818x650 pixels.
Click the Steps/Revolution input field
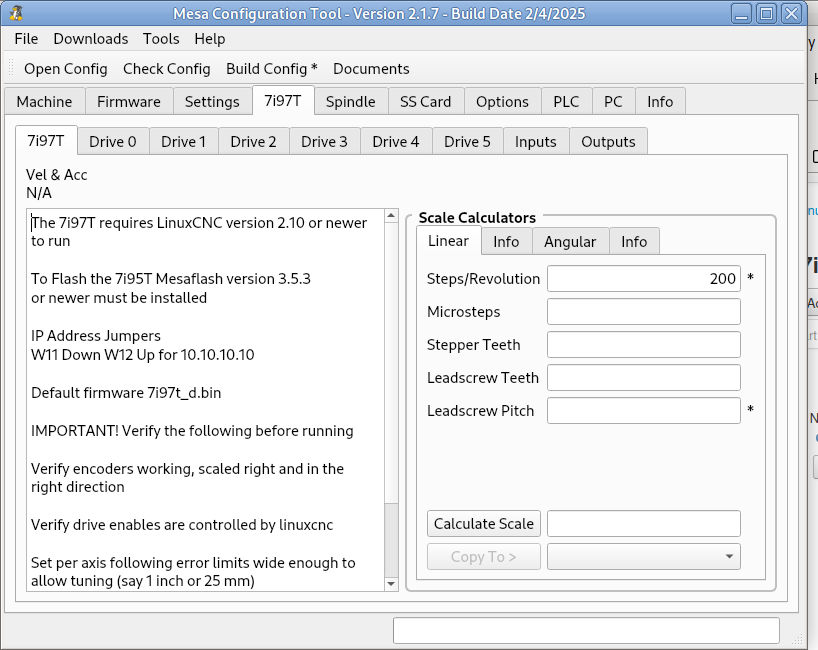[x=644, y=279]
